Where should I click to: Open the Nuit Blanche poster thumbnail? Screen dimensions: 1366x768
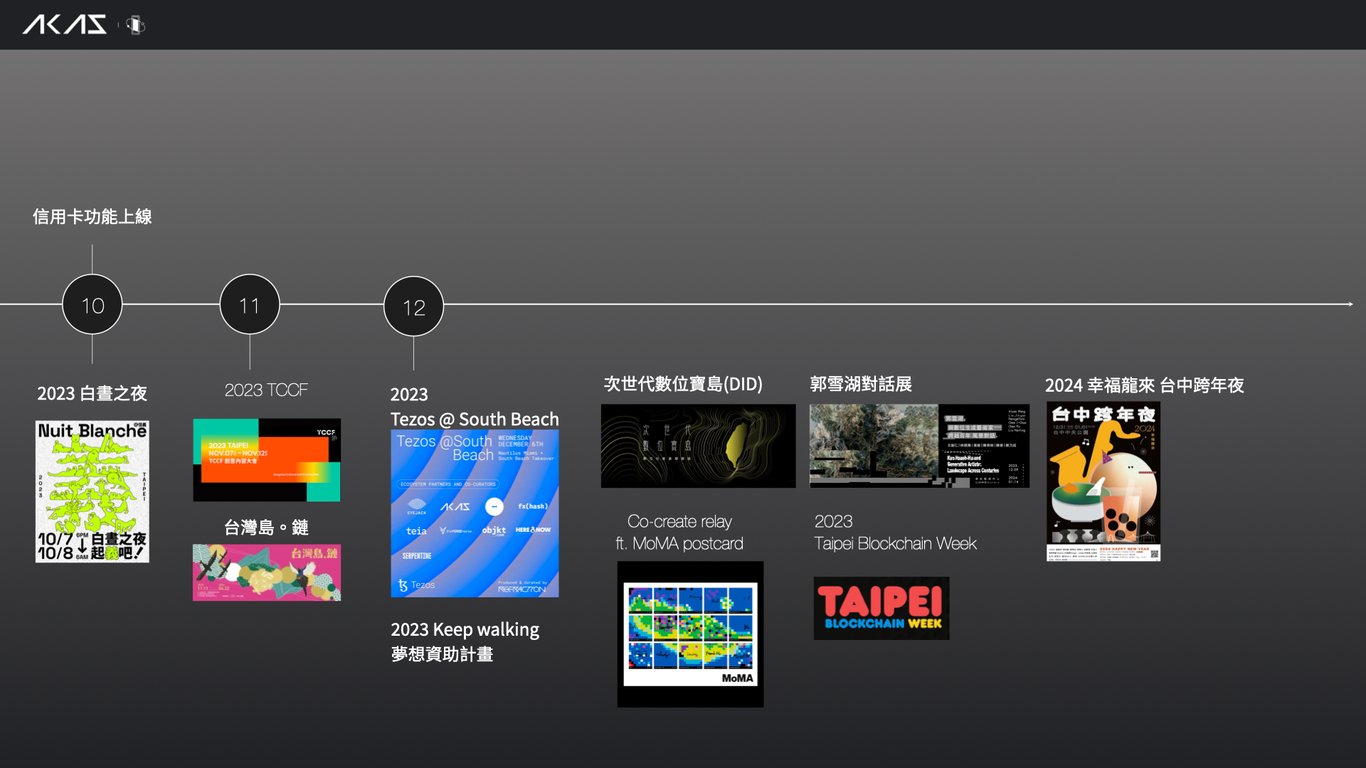coord(92,491)
